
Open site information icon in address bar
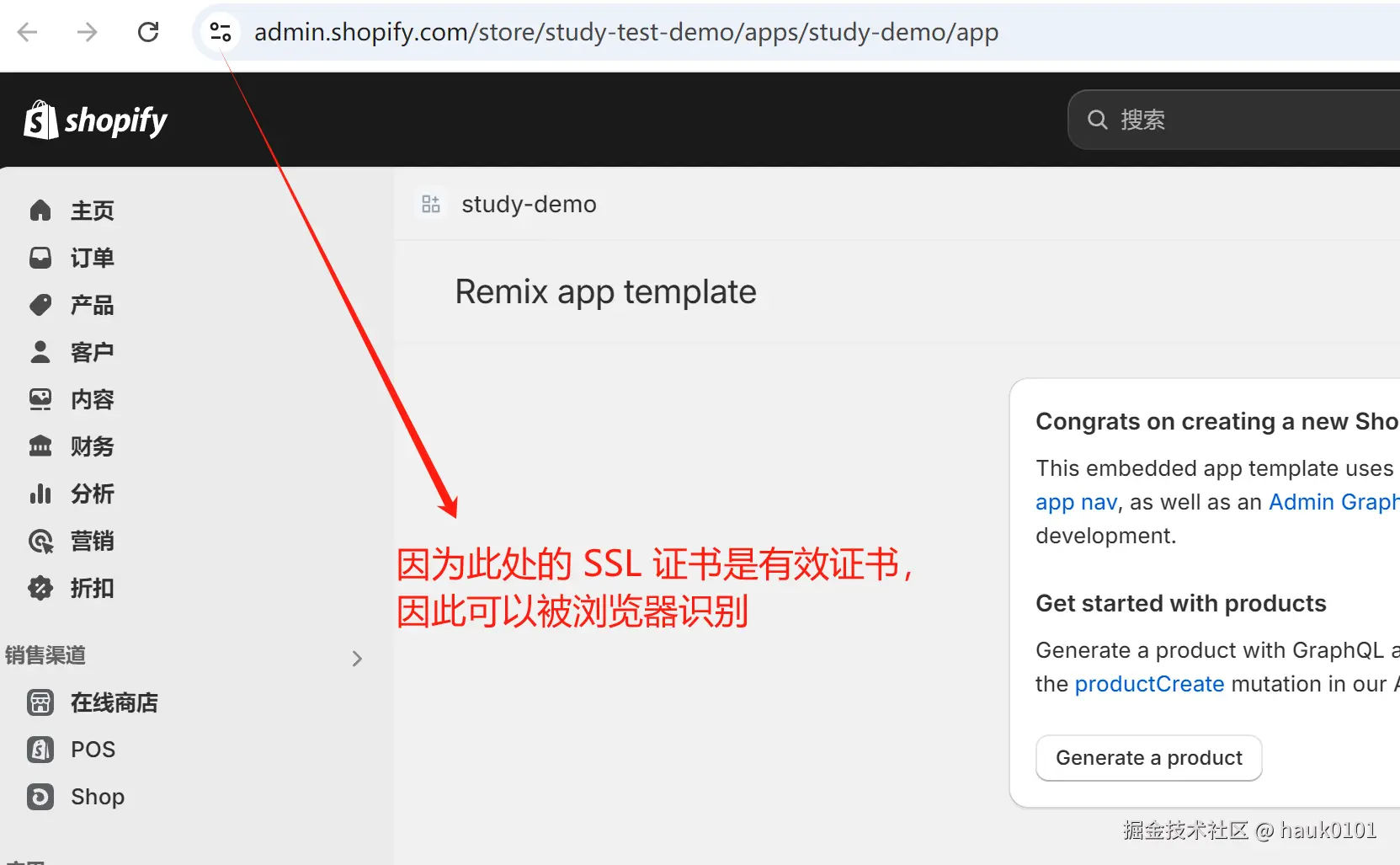pyautogui.click(x=221, y=32)
